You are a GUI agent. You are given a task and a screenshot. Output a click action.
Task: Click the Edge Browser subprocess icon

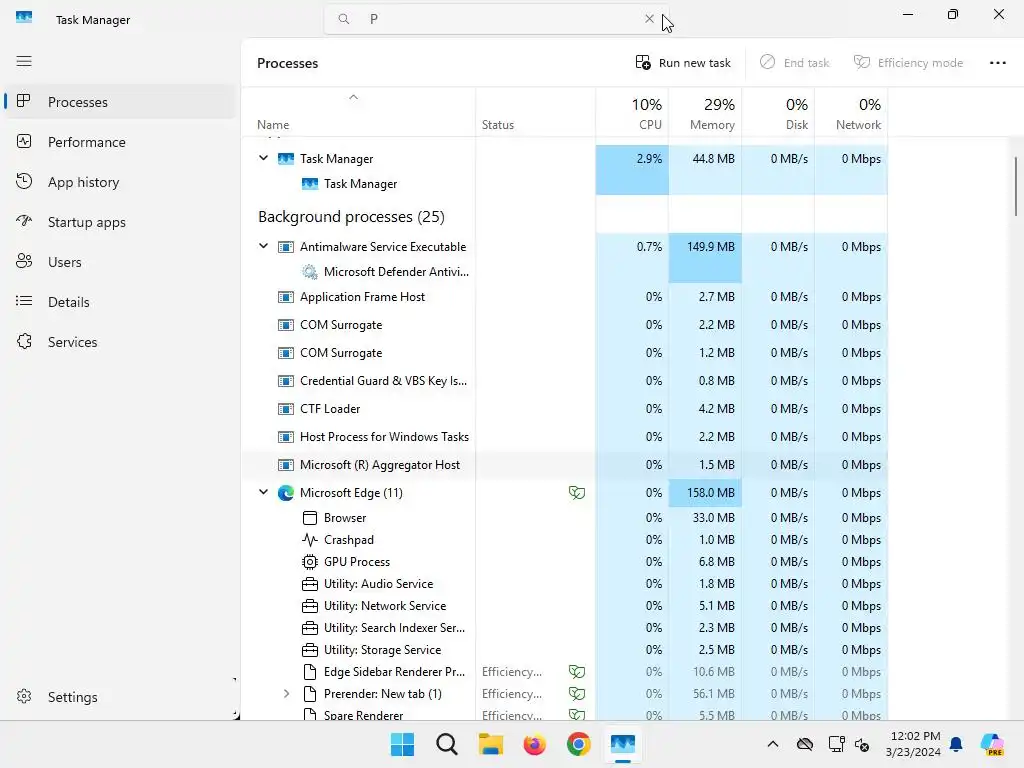tap(310, 518)
